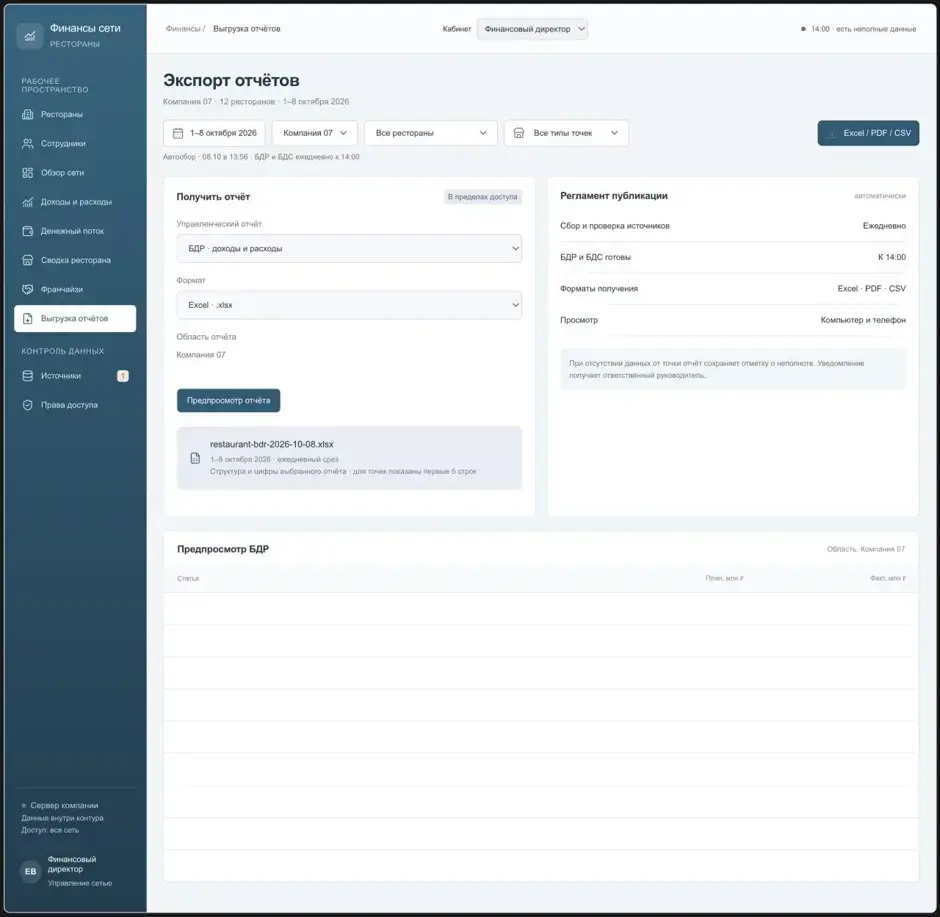Click the Рестораны building icon

pyautogui.click(x=28, y=114)
